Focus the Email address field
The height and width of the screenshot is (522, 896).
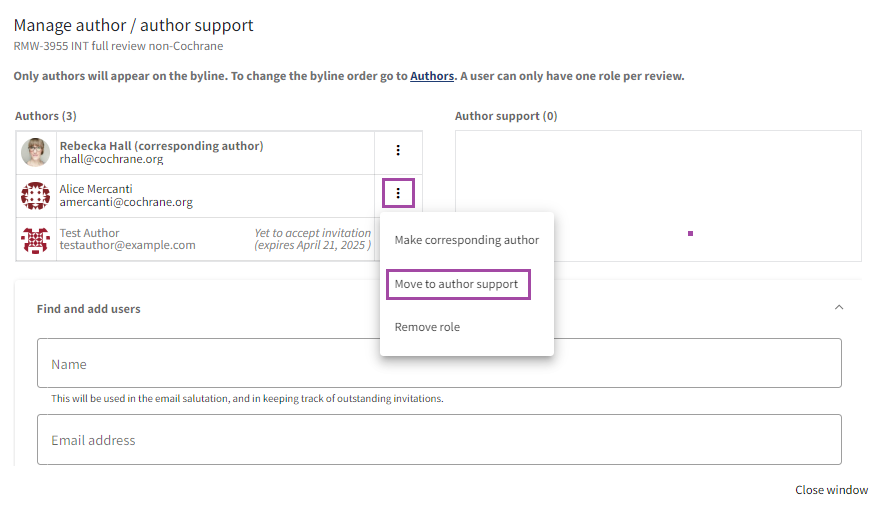pyautogui.click(x=439, y=440)
